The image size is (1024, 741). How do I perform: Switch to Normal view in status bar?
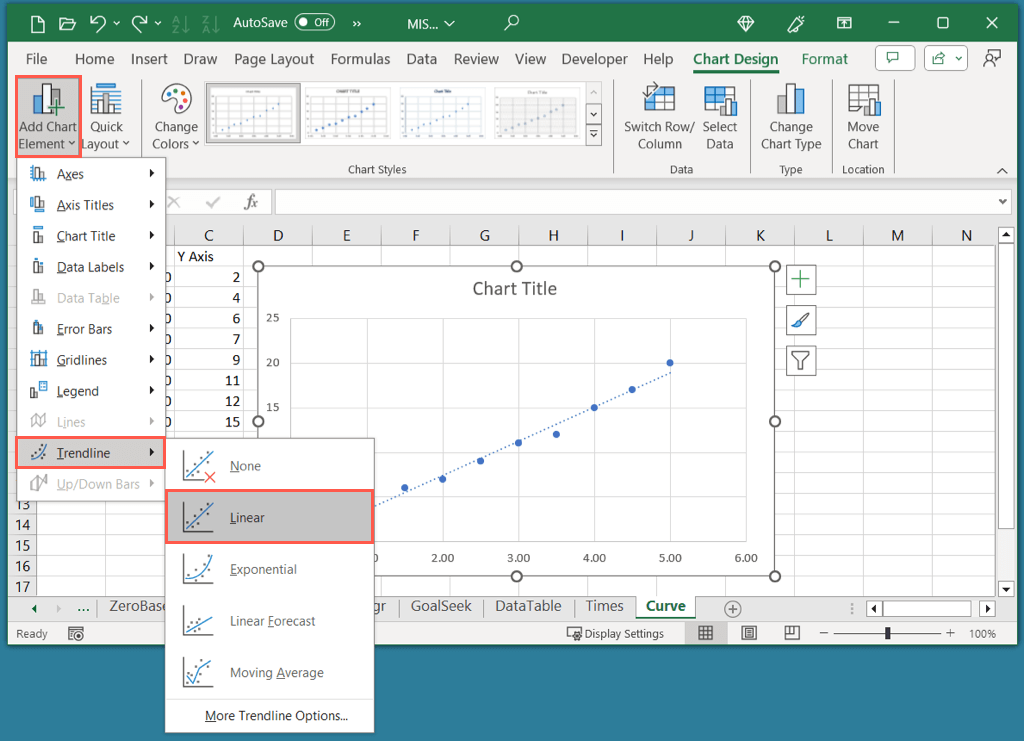point(705,633)
